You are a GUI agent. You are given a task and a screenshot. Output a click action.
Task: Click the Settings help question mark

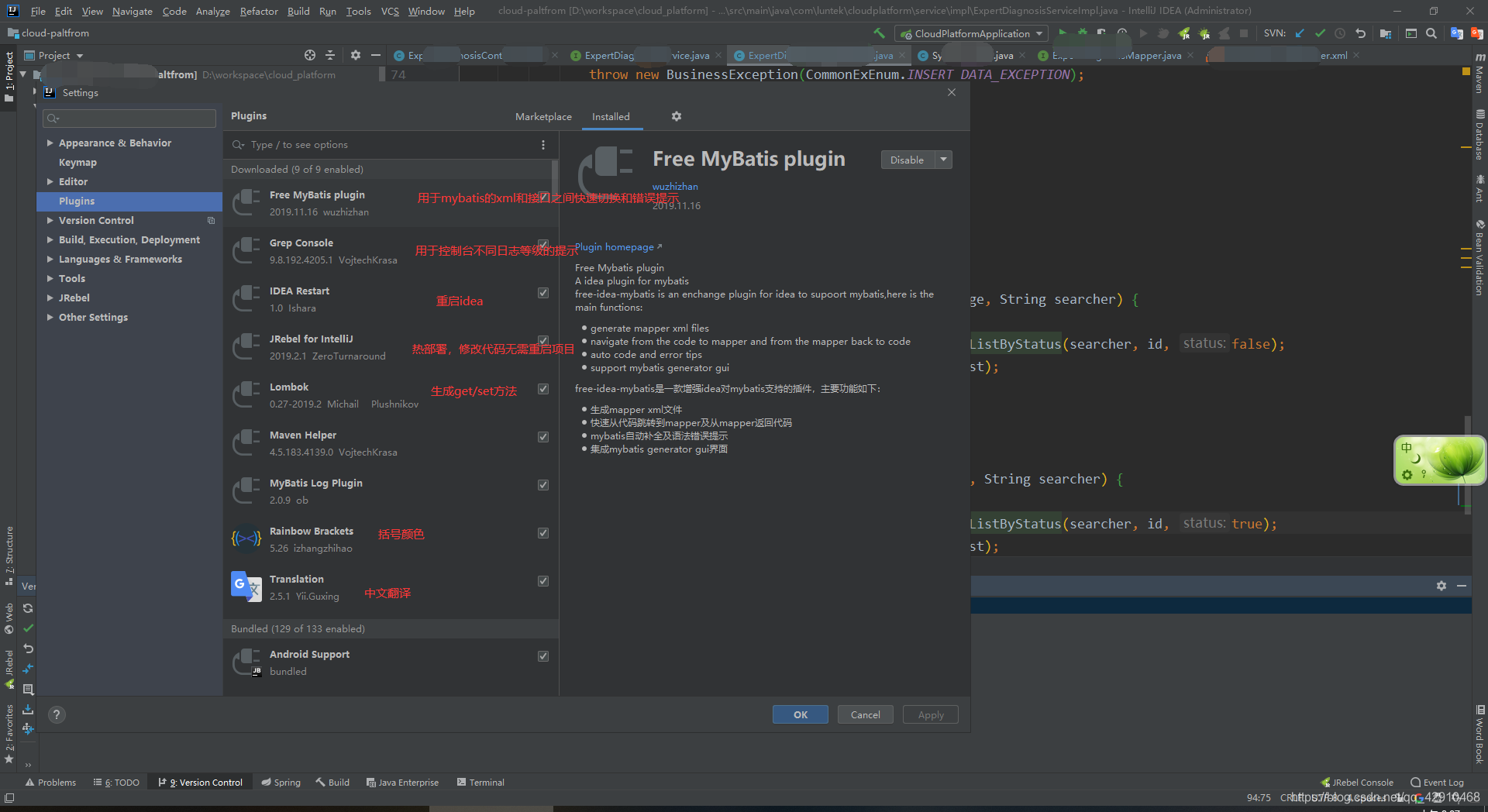pyautogui.click(x=57, y=715)
